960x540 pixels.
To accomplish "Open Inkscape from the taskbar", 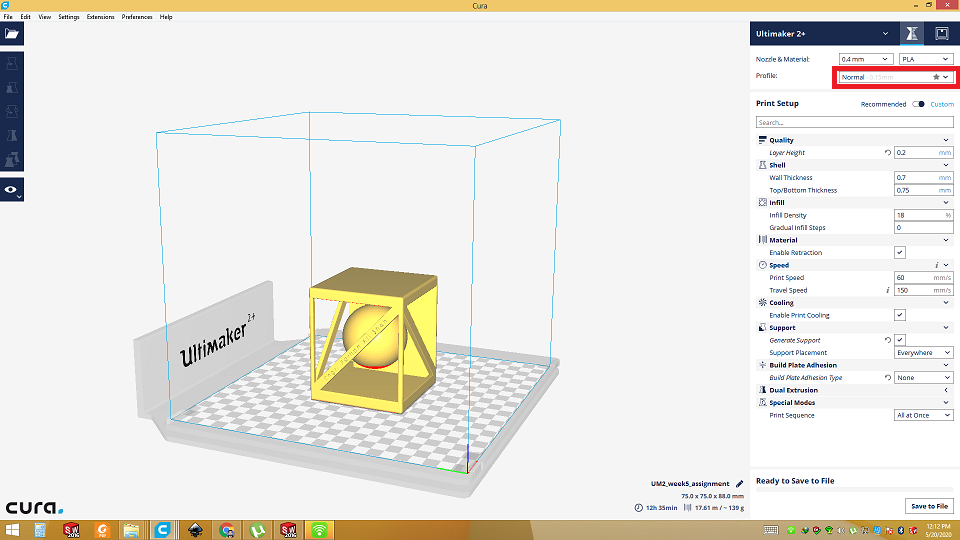I will tap(195, 530).
